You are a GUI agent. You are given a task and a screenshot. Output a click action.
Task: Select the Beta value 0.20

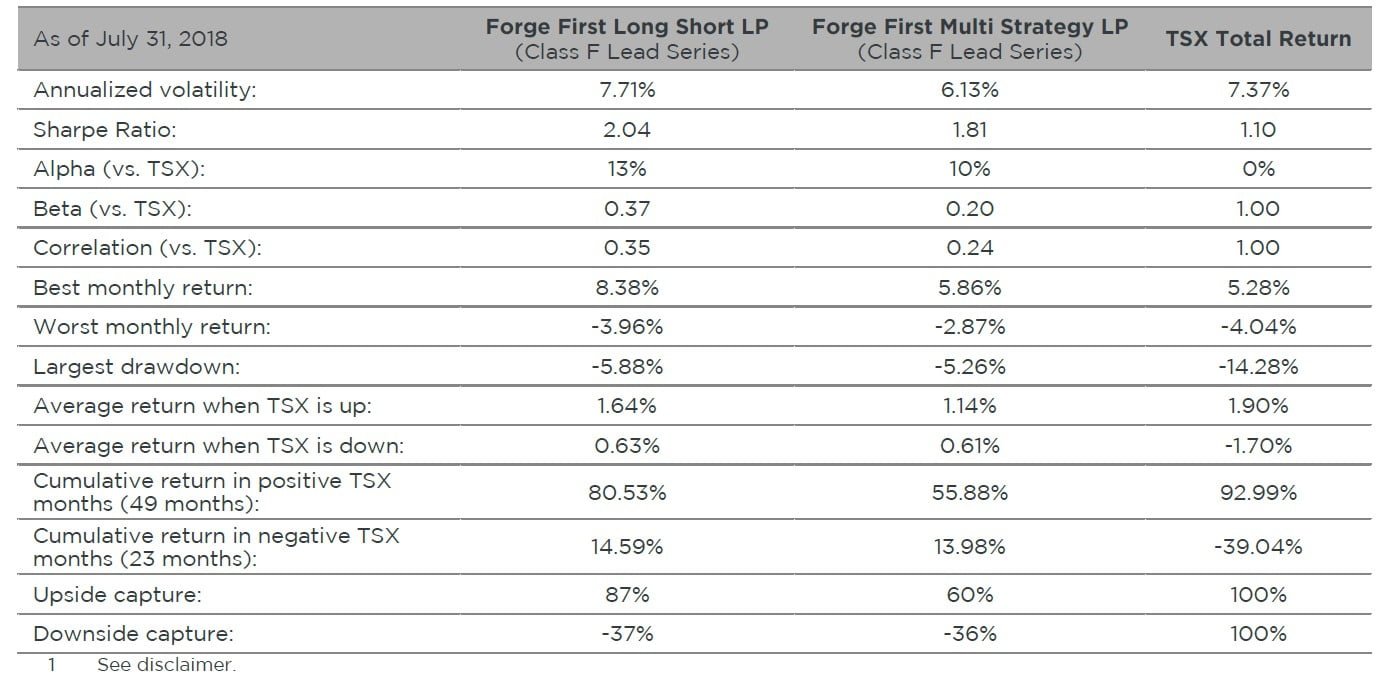pos(969,209)
